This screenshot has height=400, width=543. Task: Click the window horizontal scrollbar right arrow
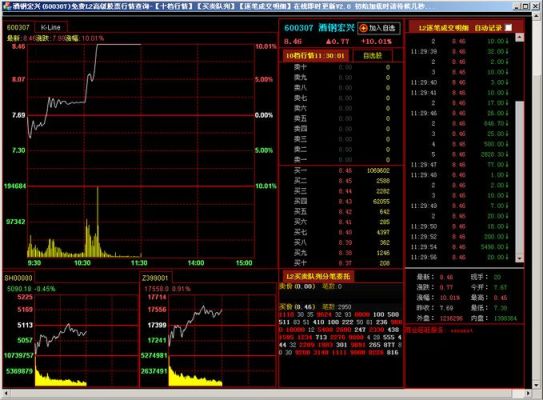tap(527, 393)
